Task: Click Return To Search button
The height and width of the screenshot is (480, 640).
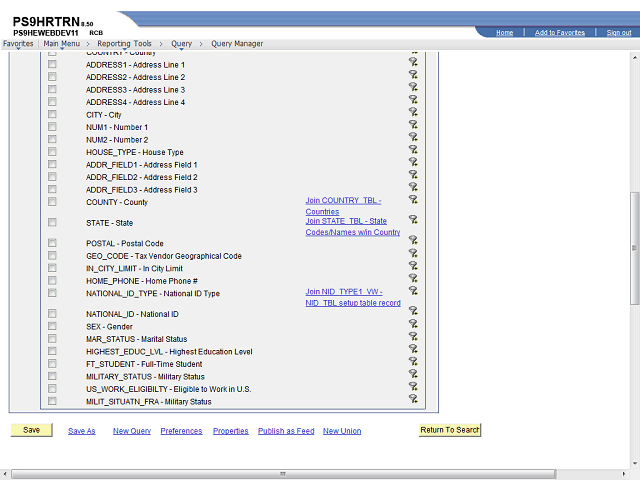Action: [450, 430]
